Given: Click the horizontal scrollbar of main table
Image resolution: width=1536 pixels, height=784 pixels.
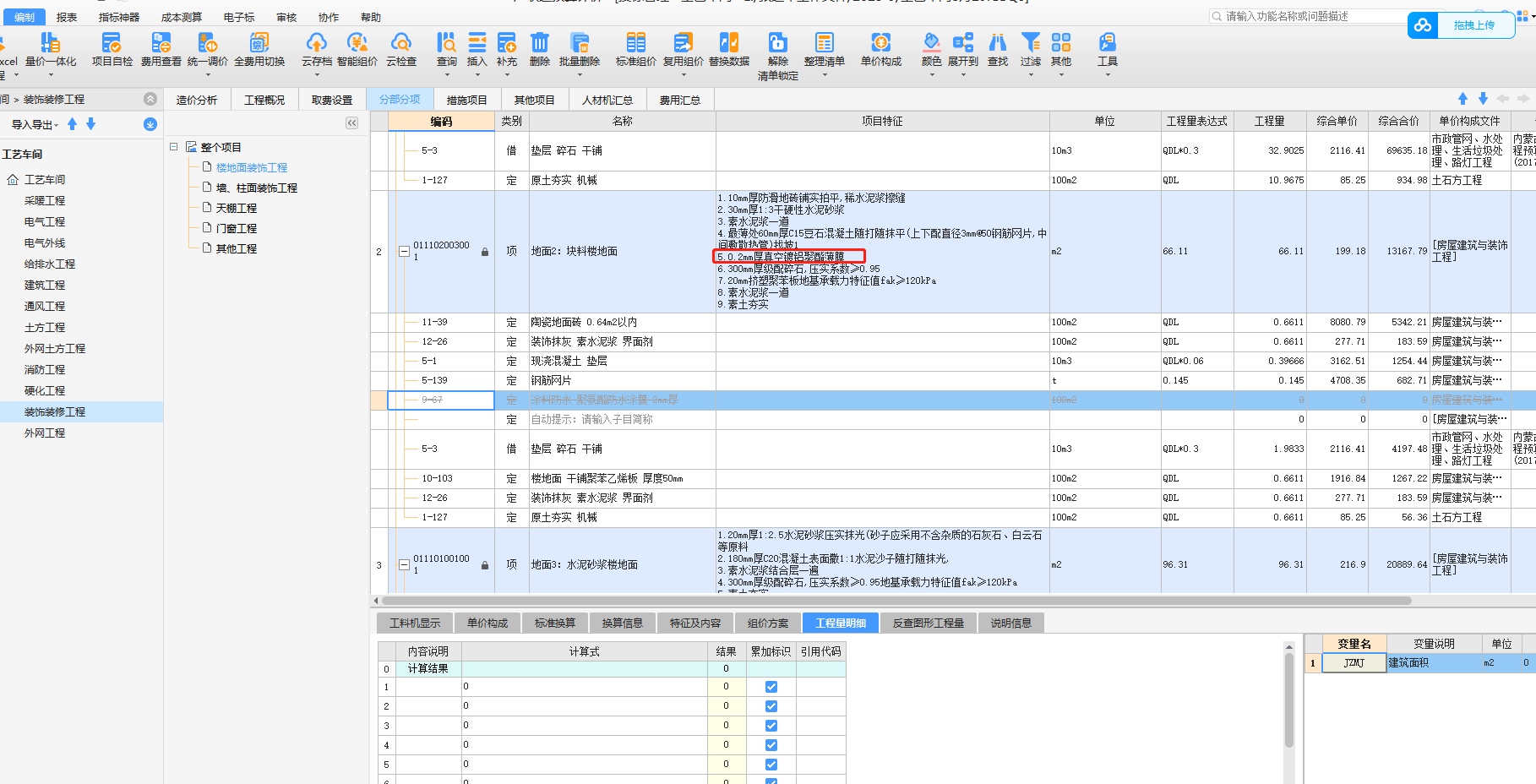Looking at the screenshot, I should (896, 601).
